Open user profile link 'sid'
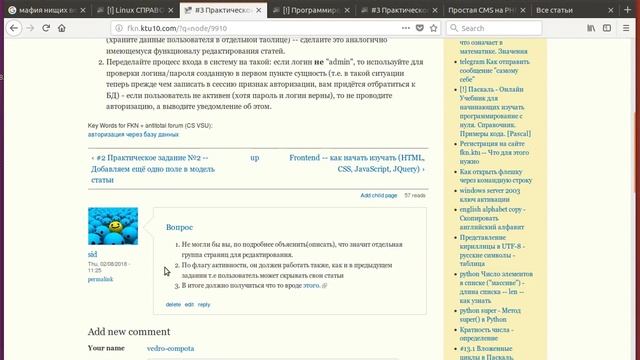640x360 pixels. (92, 254)
